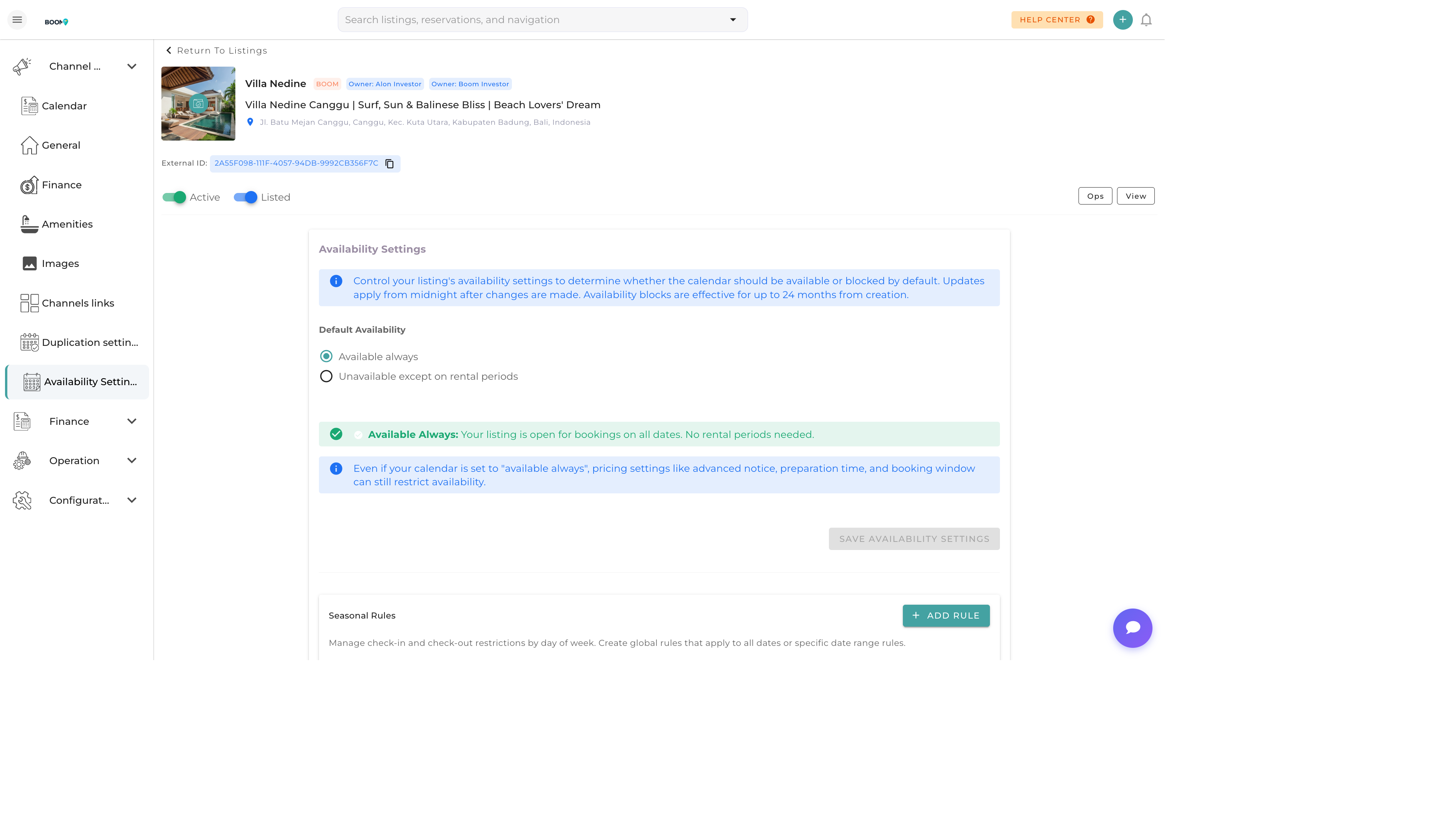The height and width of the screenshot is (825, 1456).
Task: Click the Help Center button
Action: [x=1057, y=20]
